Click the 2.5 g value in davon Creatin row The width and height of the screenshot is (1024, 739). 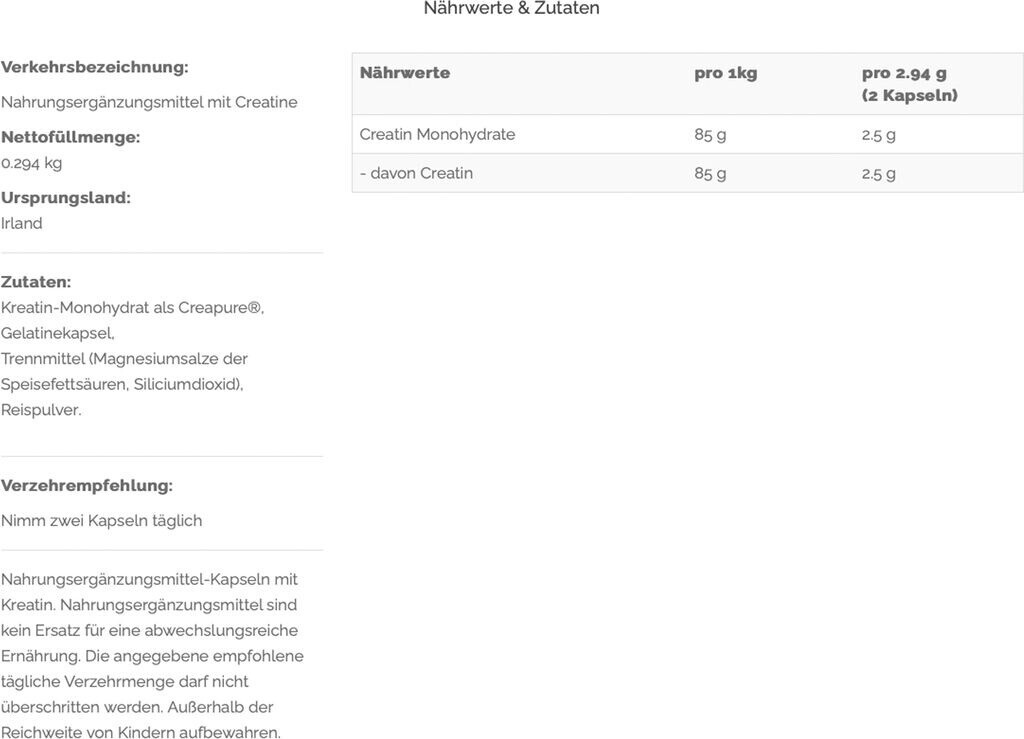click(x=878, y=174)
